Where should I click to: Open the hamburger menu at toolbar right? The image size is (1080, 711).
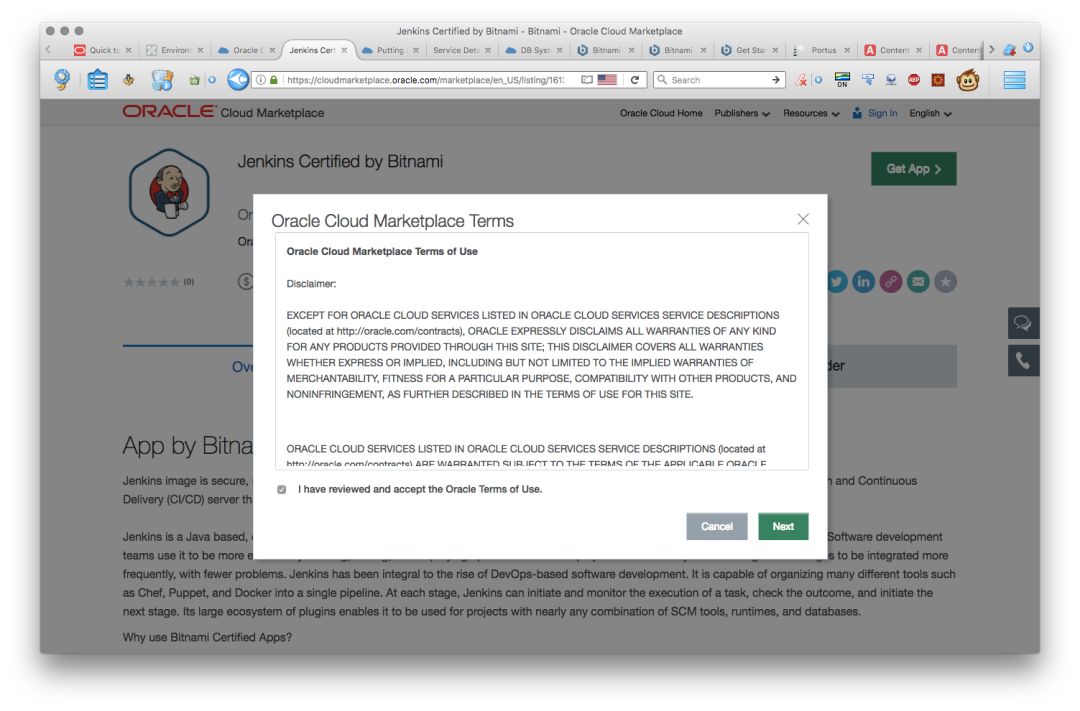click(x=1015, y=80)
